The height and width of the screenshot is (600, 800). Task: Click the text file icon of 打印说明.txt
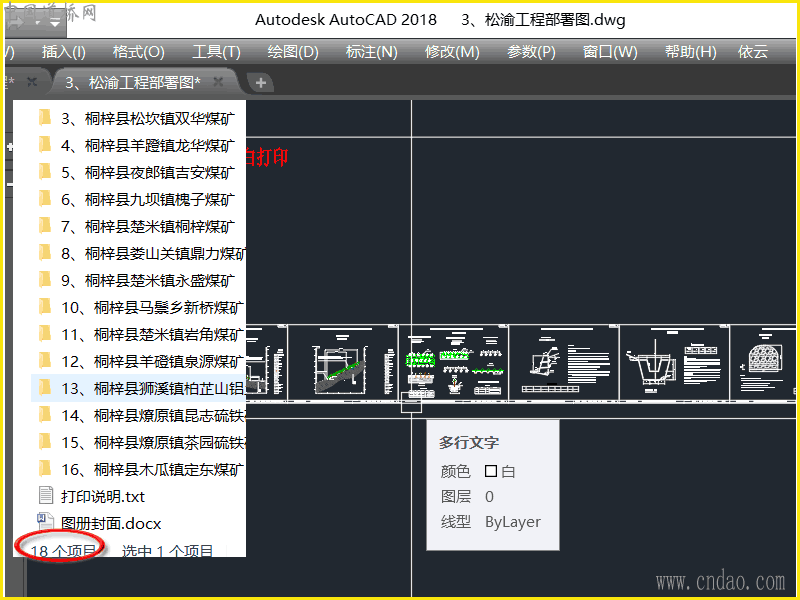point(46,495)
